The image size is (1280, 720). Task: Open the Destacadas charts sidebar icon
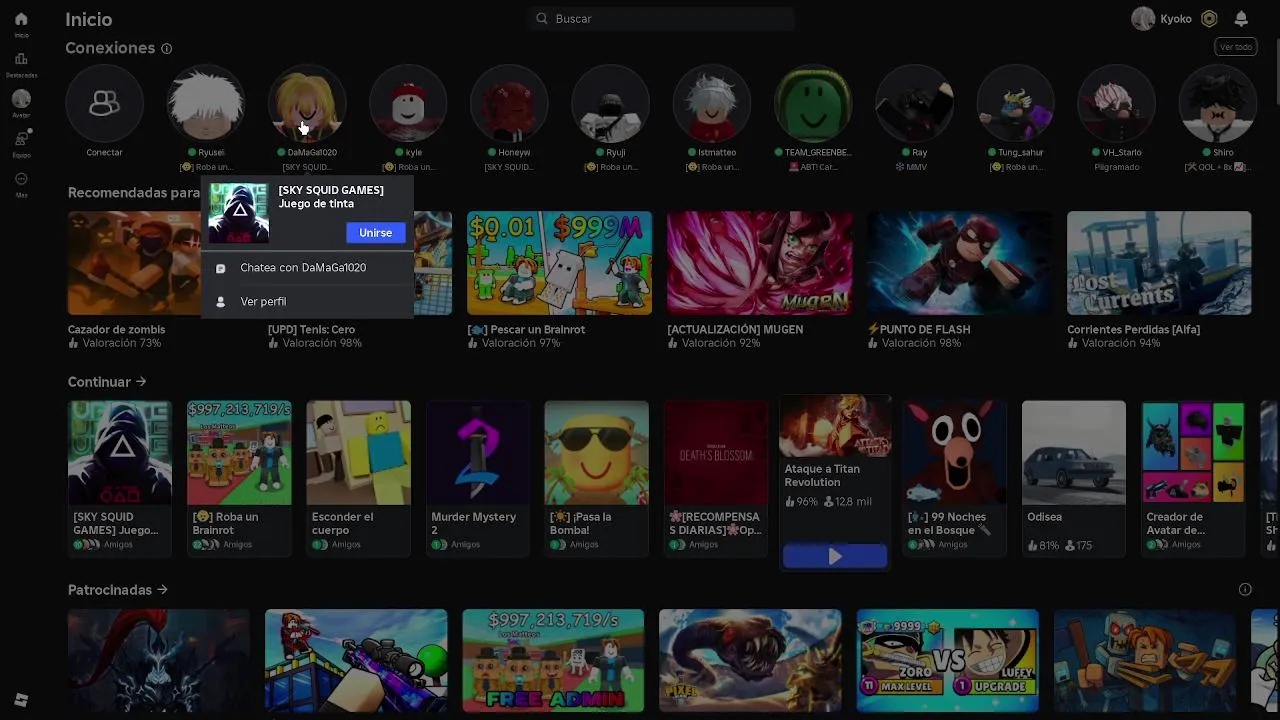21,60
